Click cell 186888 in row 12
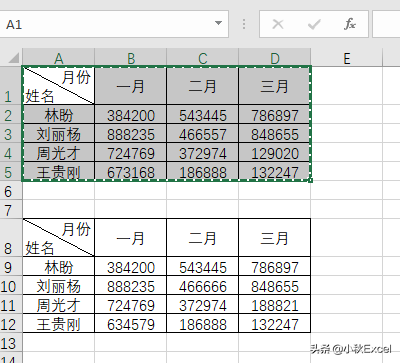 pos(203,323)
